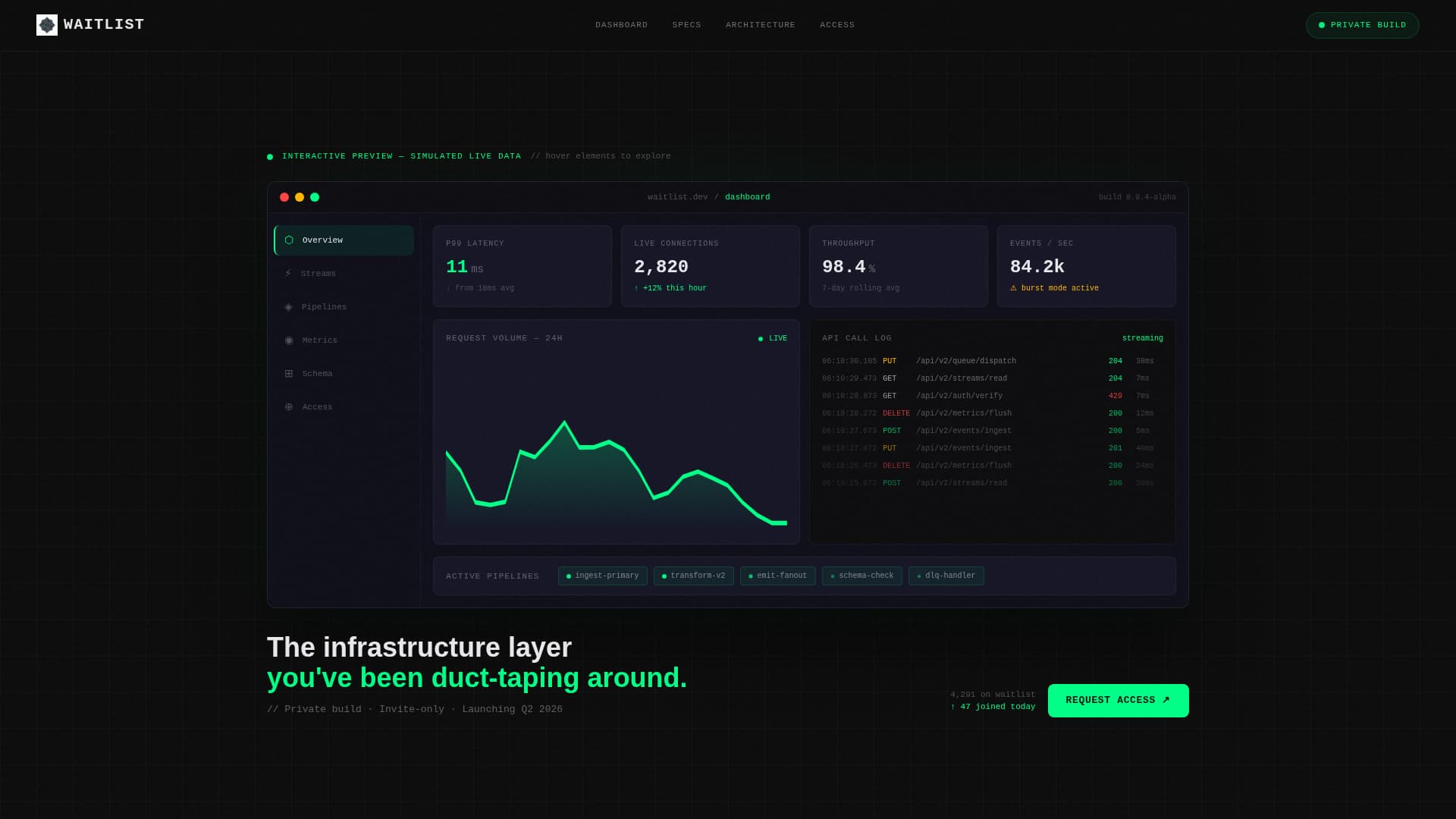Click the red window dot
The width and height of the screenshot is (1456, 819).
click(284, 197)
